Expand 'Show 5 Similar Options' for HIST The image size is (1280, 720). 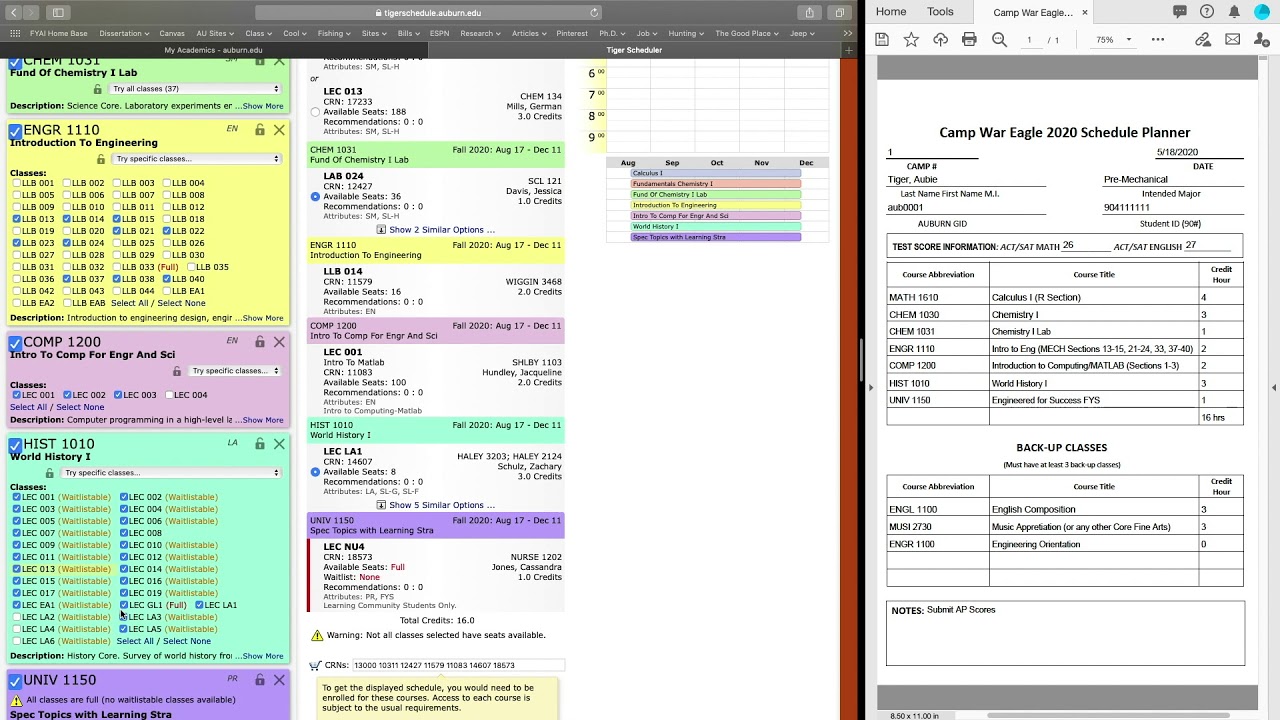pyautogui.click(x=435, y=505)
